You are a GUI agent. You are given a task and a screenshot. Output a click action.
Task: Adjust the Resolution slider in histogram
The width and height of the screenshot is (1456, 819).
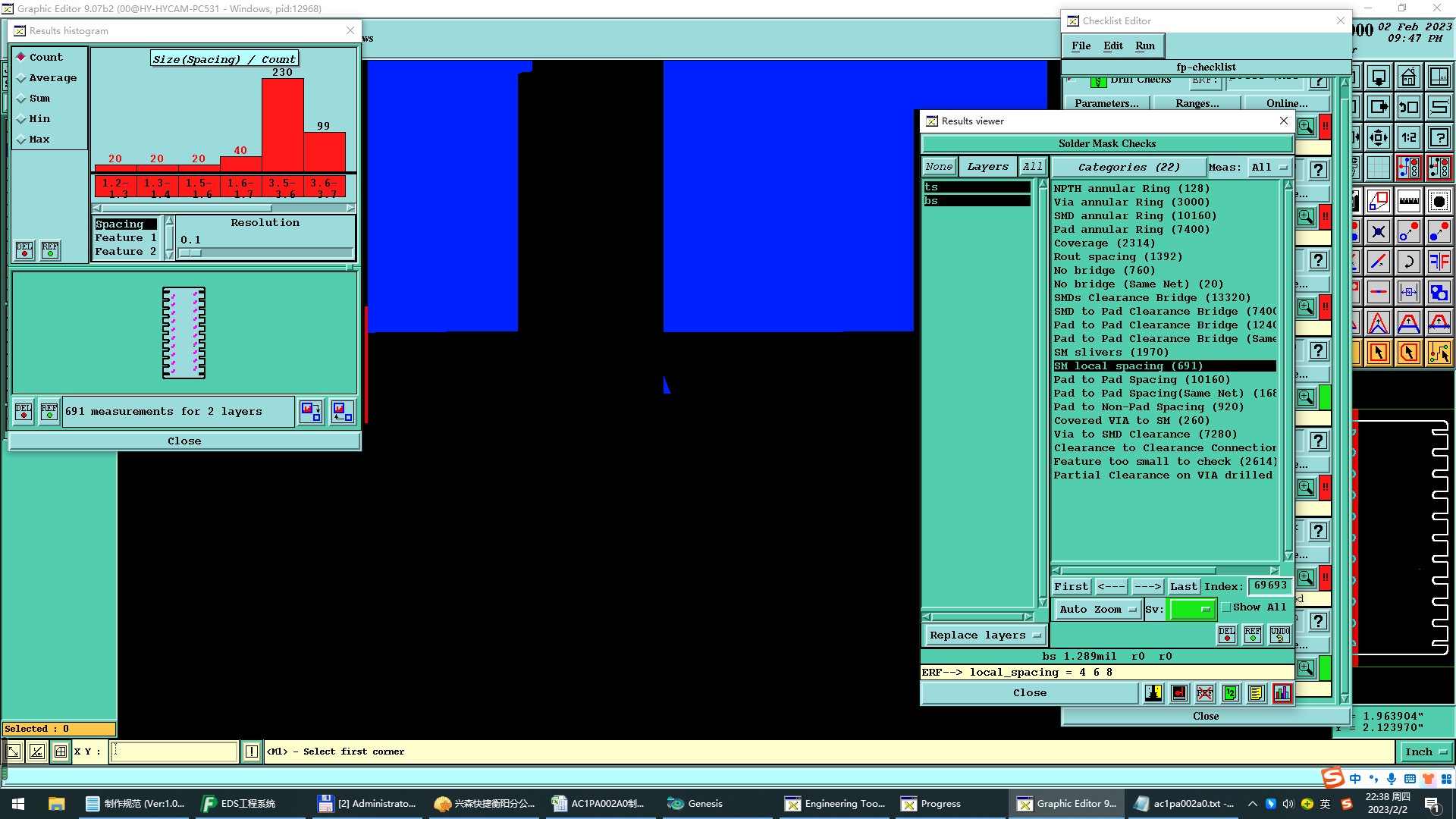click(191, 253)
